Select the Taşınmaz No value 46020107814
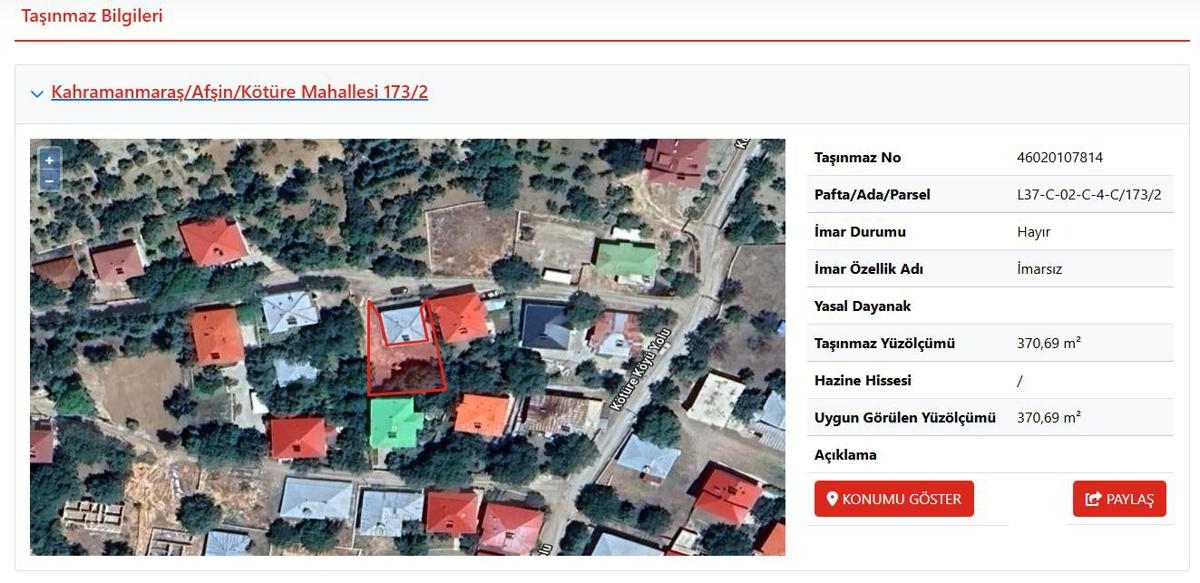 coord(1059,157)
